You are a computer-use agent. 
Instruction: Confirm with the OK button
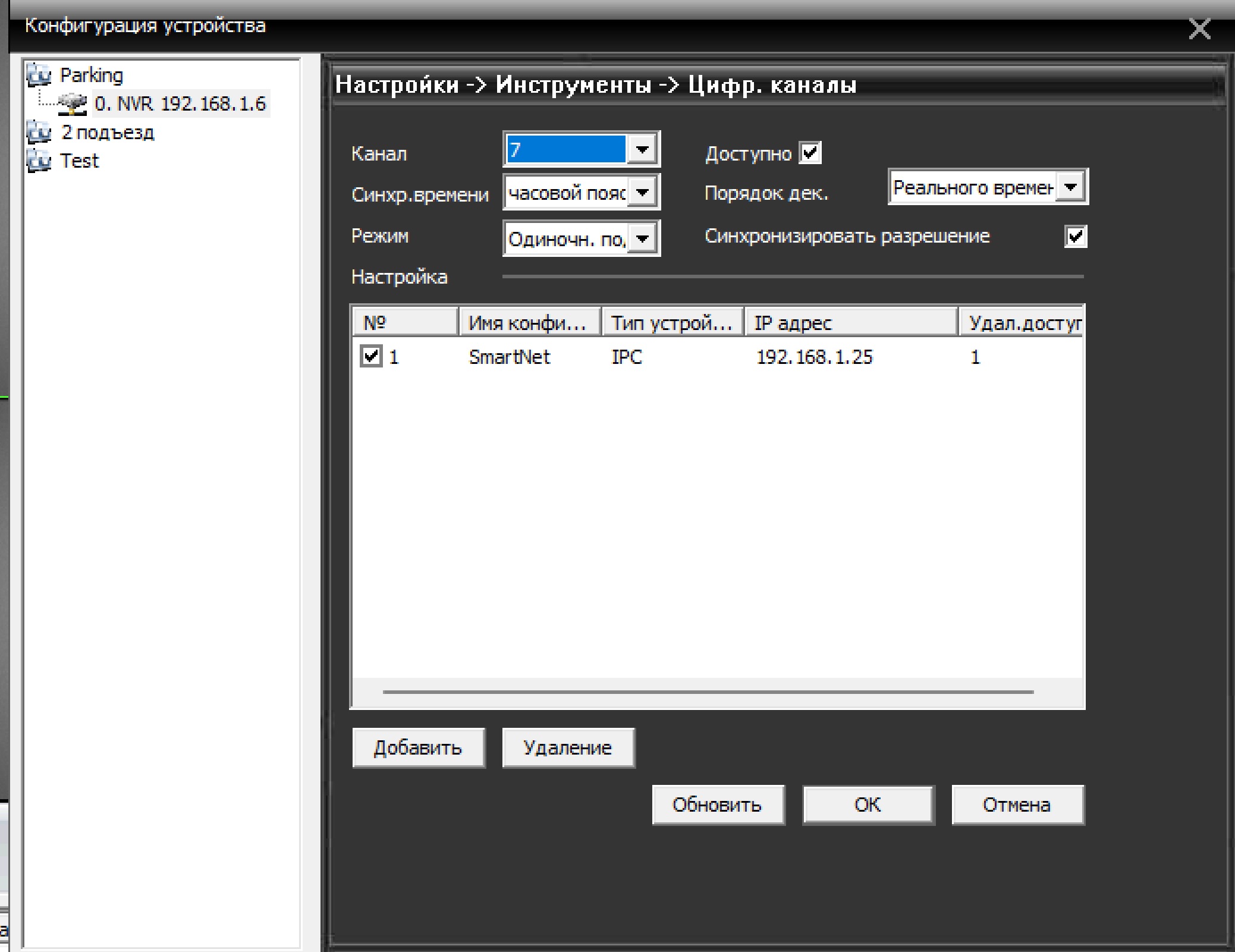pyautogui.click(x=868, y=805)
